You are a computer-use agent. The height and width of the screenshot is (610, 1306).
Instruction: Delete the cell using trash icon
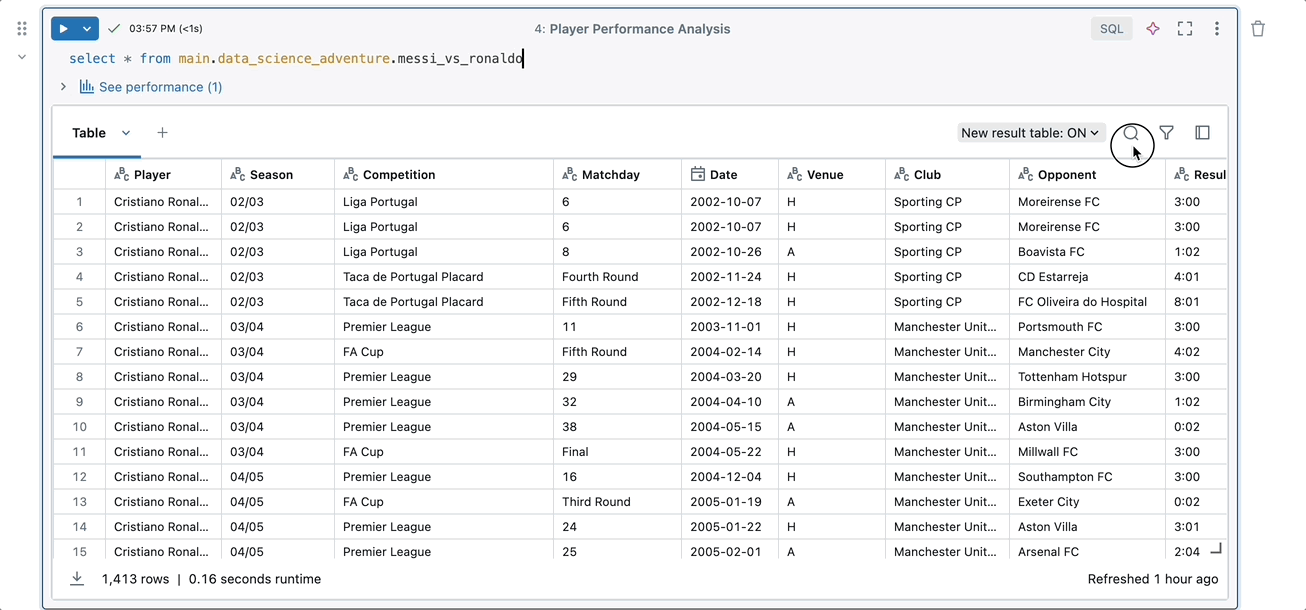coord(1258,29)
